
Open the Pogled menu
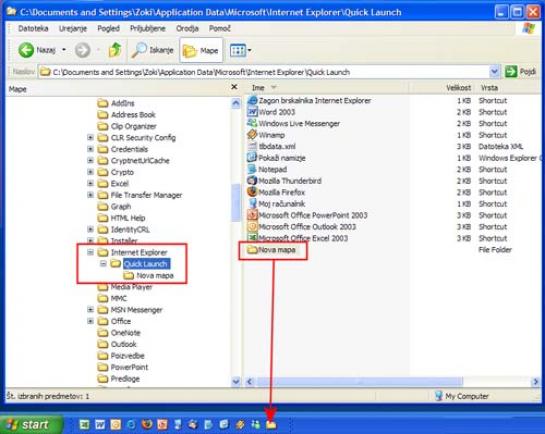[x=108, y=28]
